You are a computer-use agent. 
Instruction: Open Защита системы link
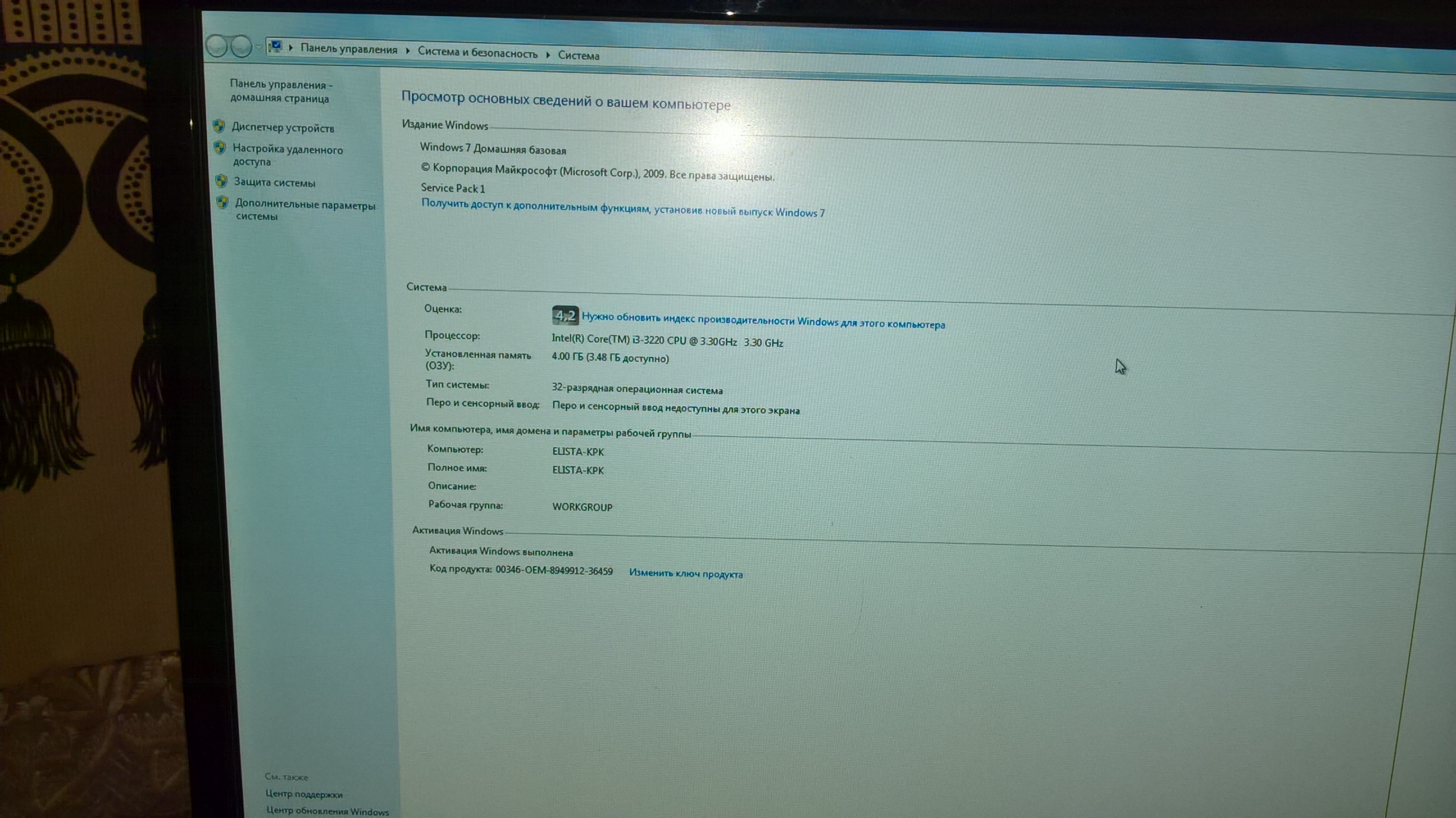point(275,182)
